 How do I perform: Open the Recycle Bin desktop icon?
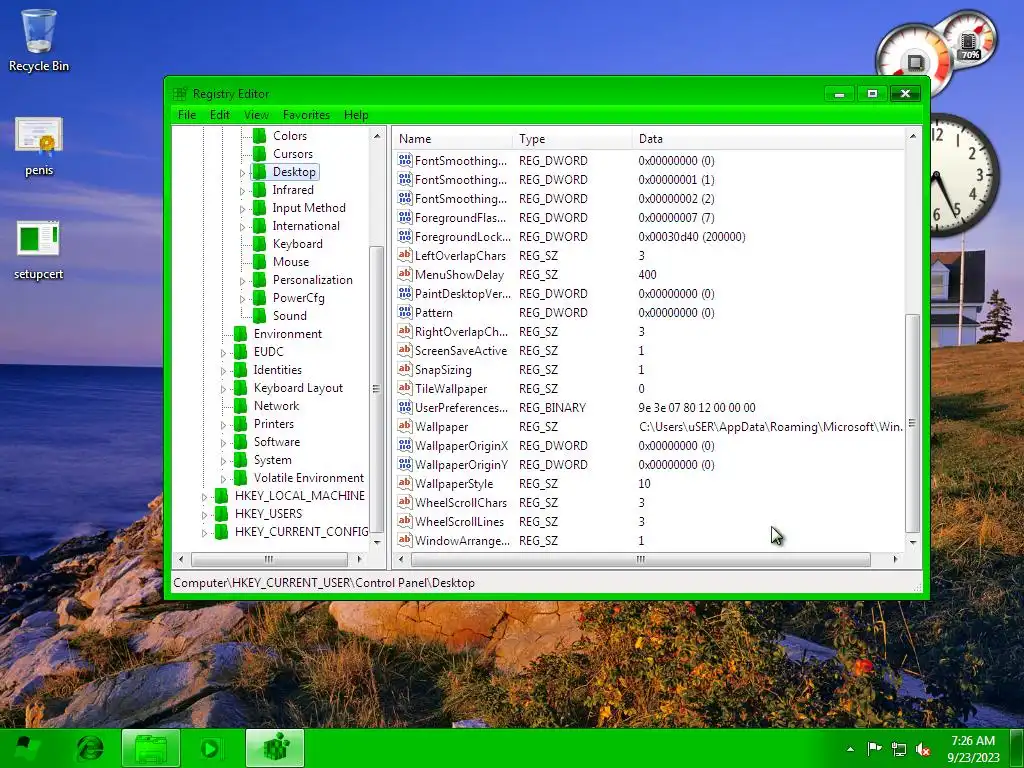39,40
